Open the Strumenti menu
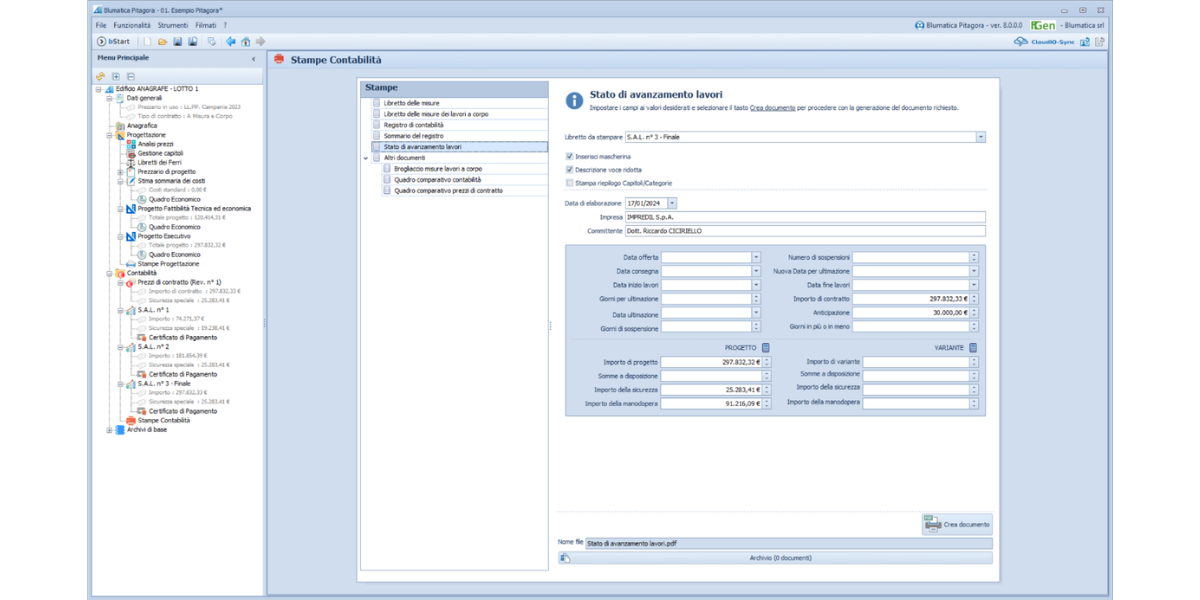Screen dimensions: 1200x600 [x=173, y=24]
